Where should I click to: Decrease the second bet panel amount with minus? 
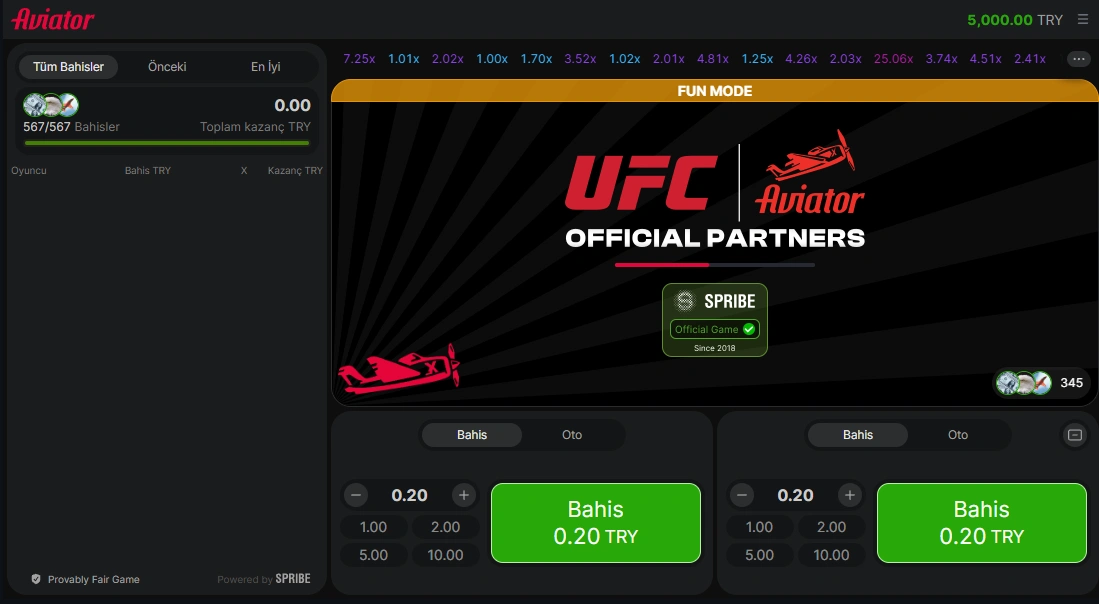click(742, 495)
